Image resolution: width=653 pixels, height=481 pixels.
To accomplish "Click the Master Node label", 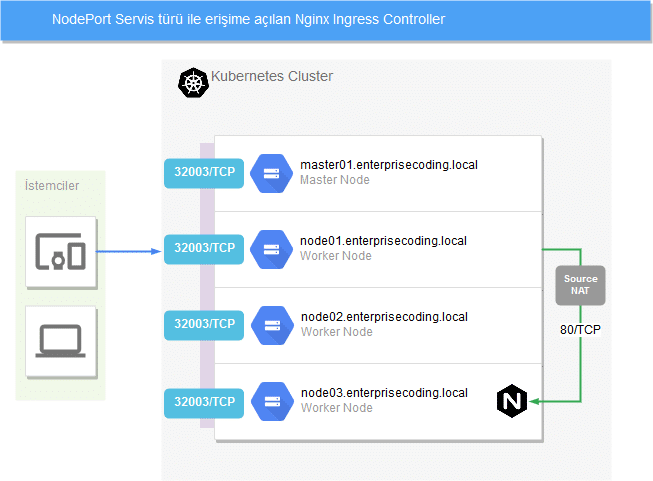I will 335,180.
